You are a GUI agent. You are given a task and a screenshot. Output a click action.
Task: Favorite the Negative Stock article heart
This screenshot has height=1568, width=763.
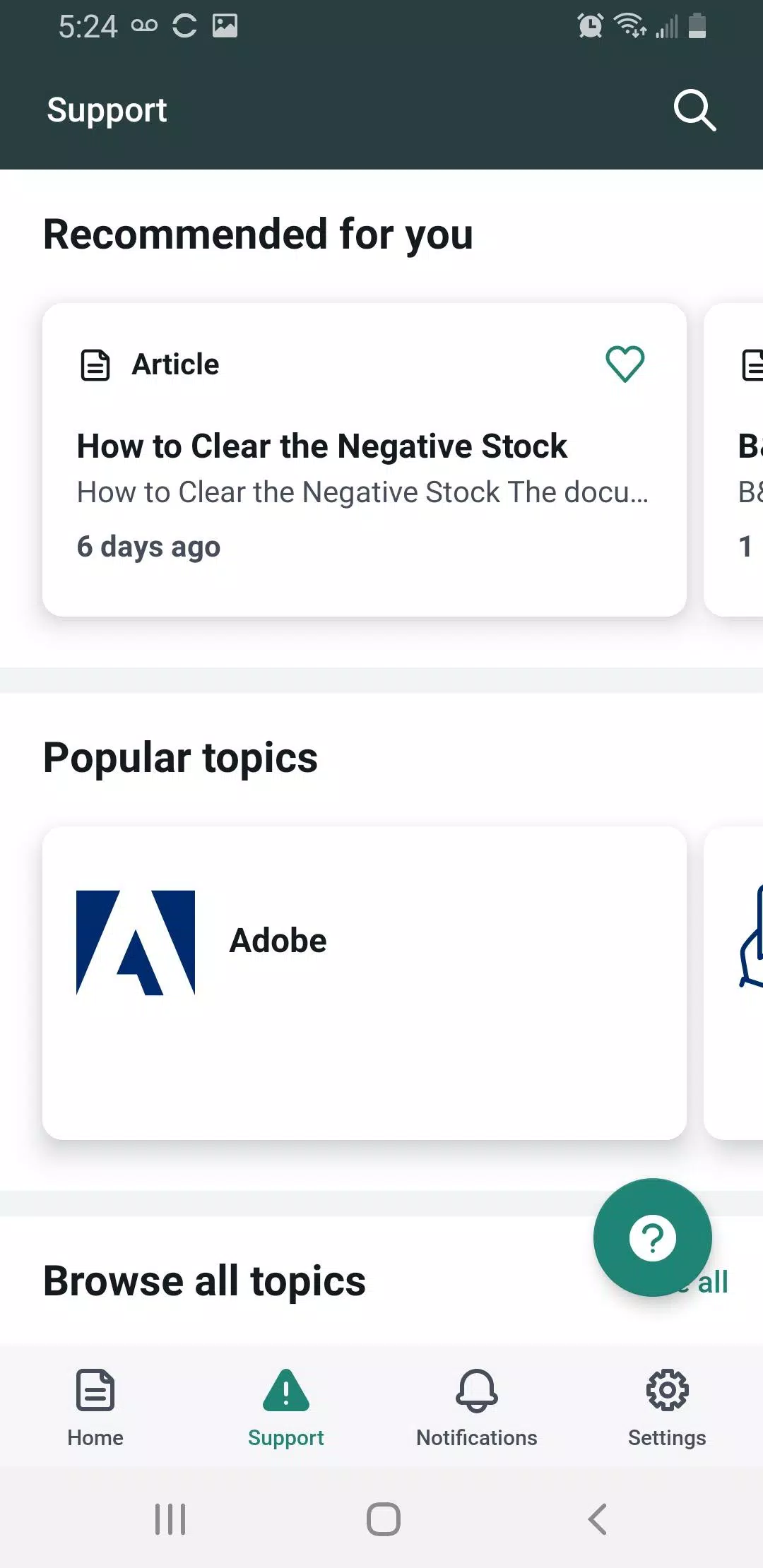[625, 364]
